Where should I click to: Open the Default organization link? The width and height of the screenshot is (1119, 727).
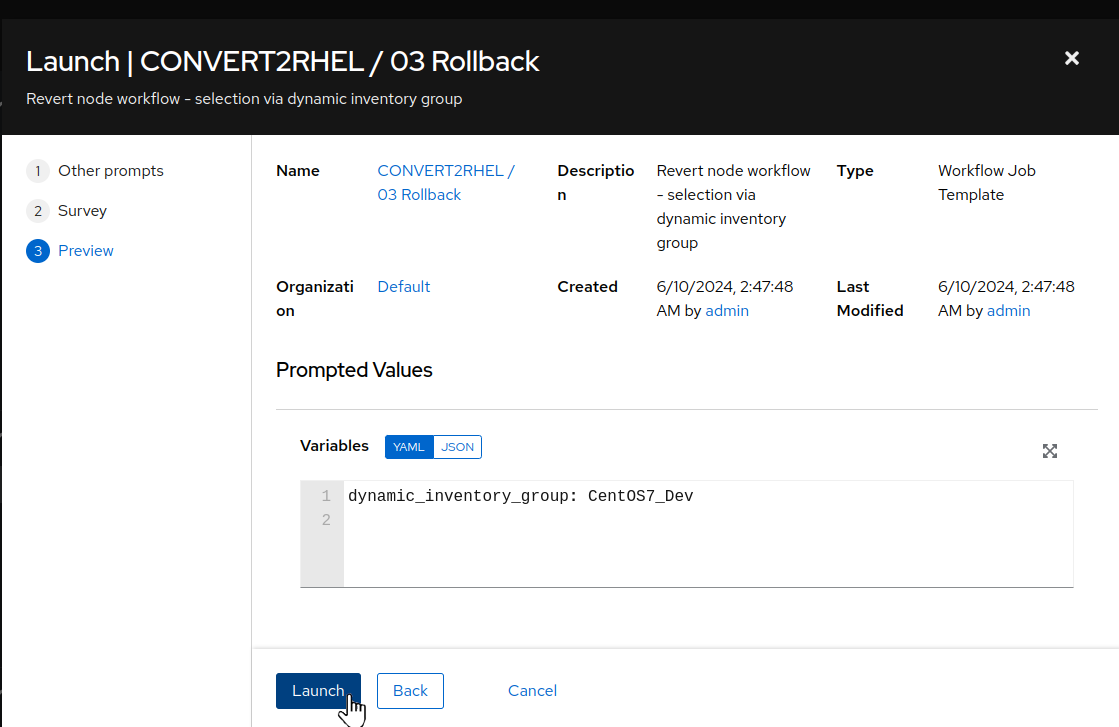point(404,286)
